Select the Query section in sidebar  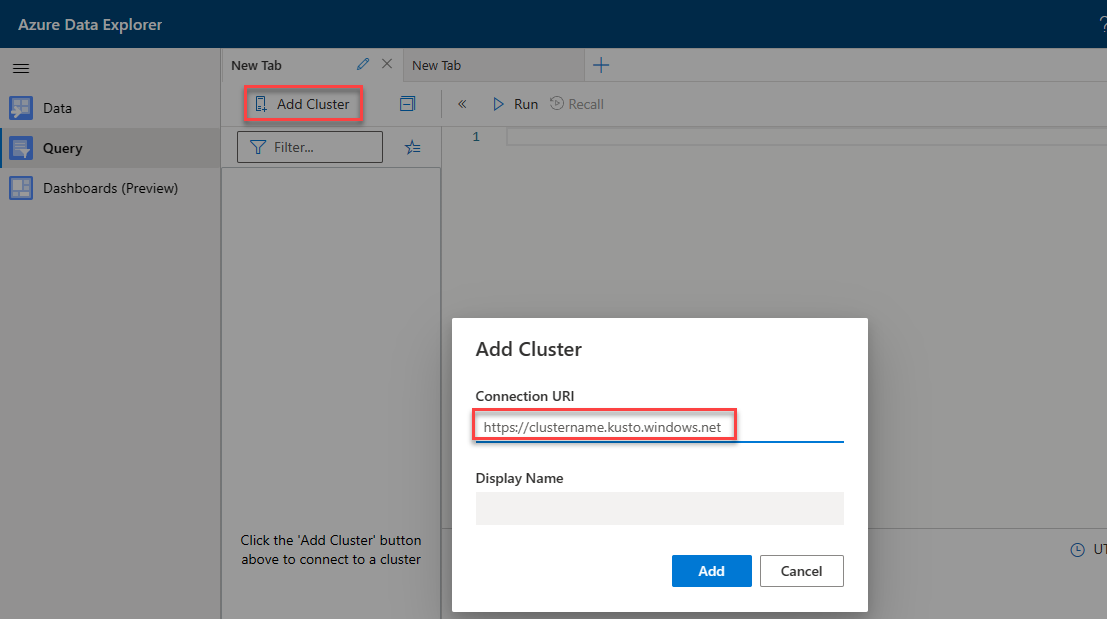(110, 148)
